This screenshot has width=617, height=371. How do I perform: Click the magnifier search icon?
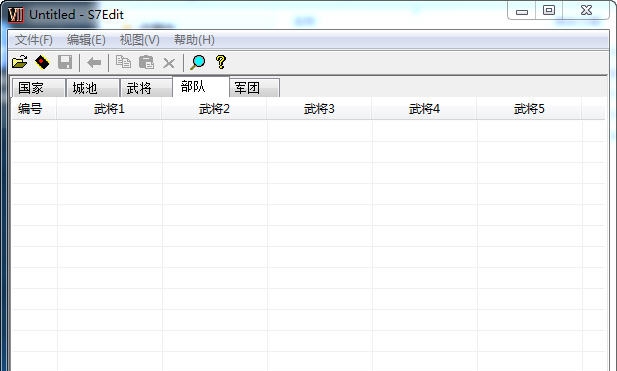pos(197,62)
